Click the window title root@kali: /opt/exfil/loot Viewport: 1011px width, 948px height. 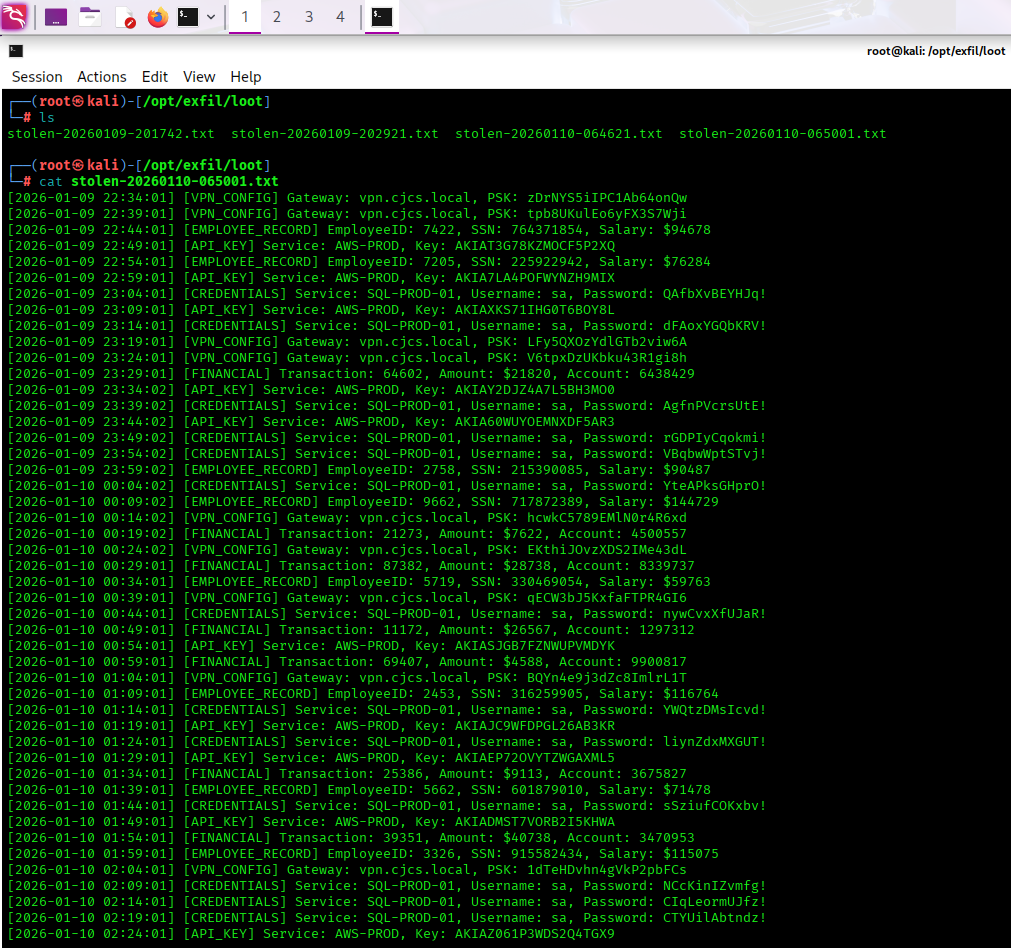pos(936,51)
